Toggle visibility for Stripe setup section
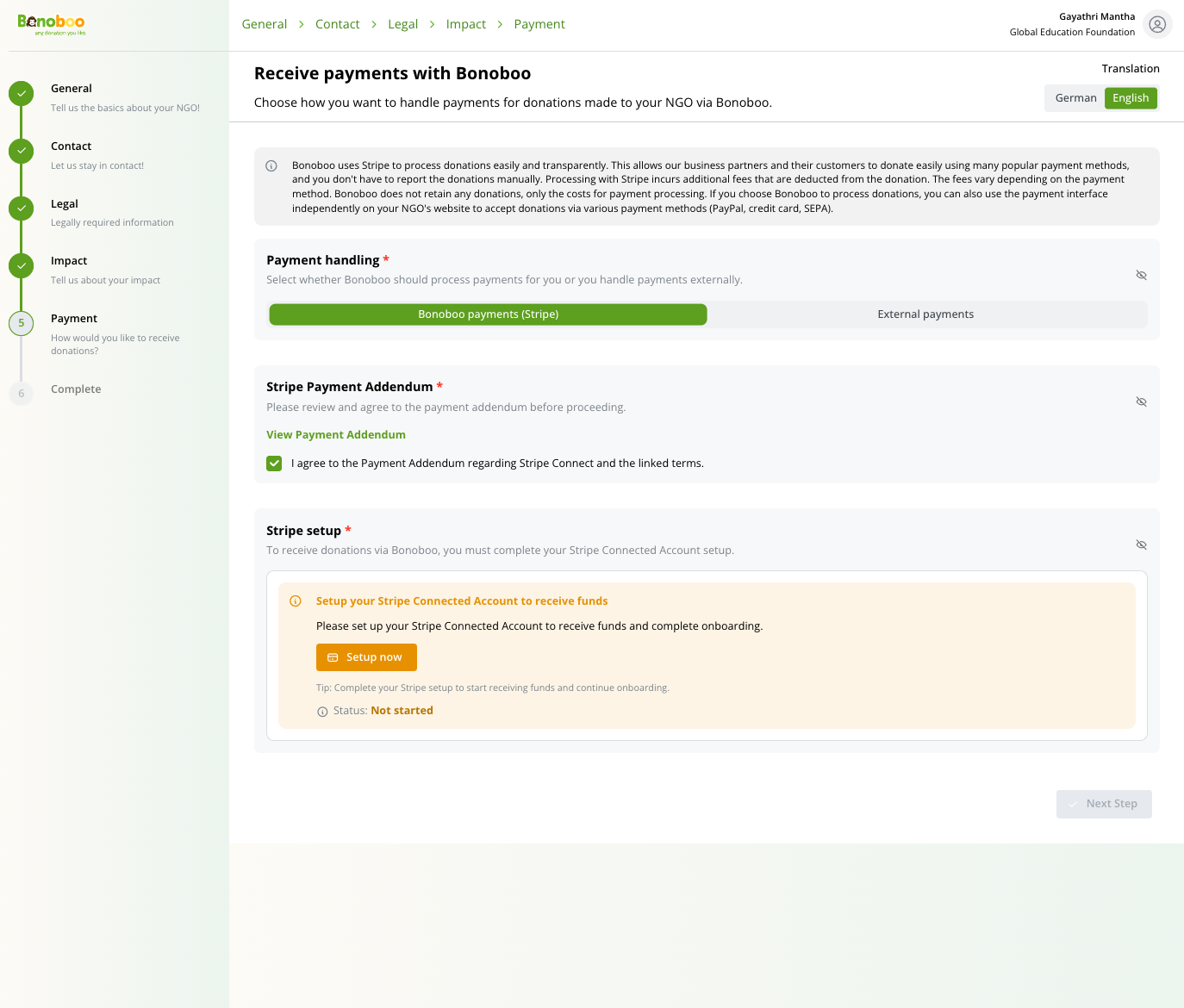This screenshot has width=1184, height=1008. pyautogui.click(x=1141, y=544)
